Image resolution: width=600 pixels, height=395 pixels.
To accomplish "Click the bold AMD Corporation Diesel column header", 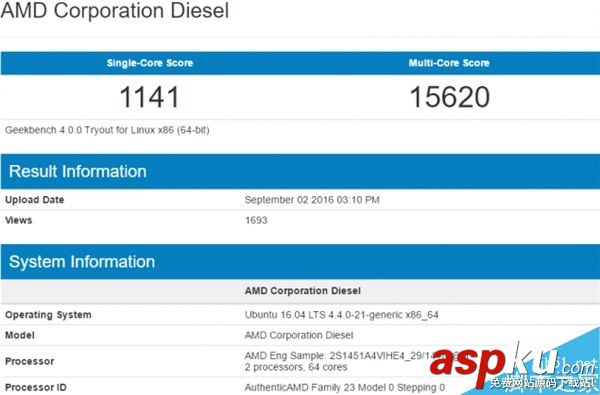I will (x=303, y=291).
